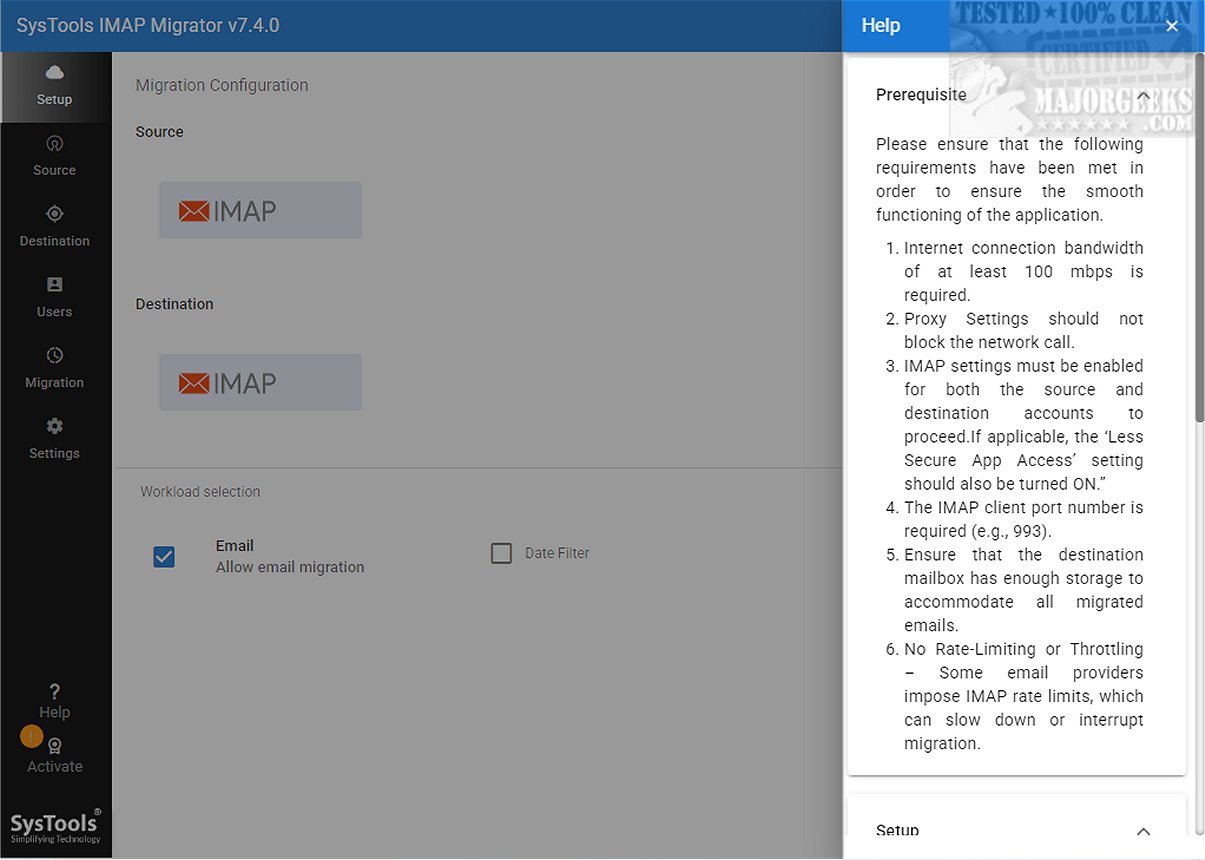Click prerequisite item about destination mailbox storage
Image resolution: width=1205 pixels, height=860 pixels.
coord(1024,590)
